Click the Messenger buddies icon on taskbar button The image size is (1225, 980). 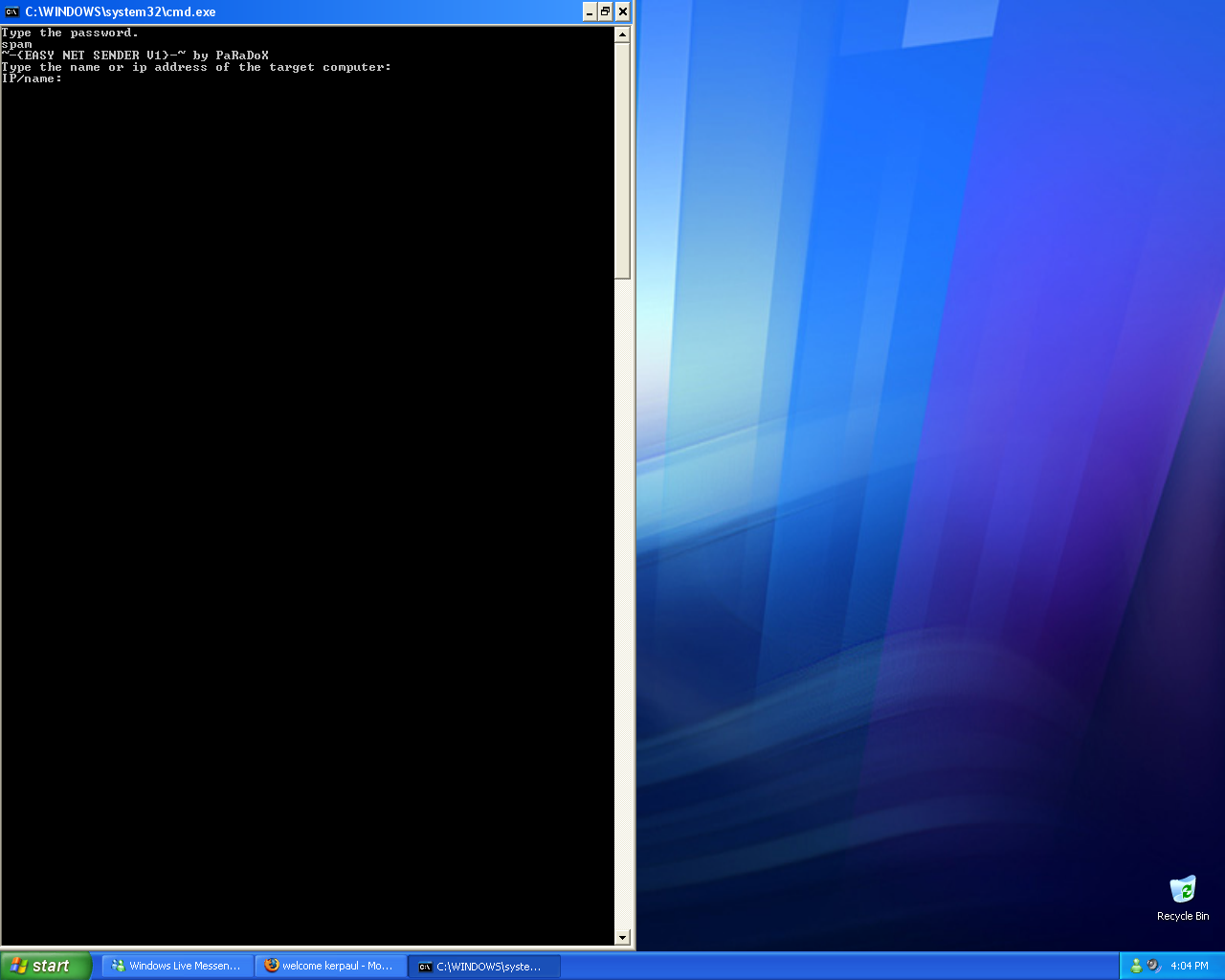(x=118, y=966)
